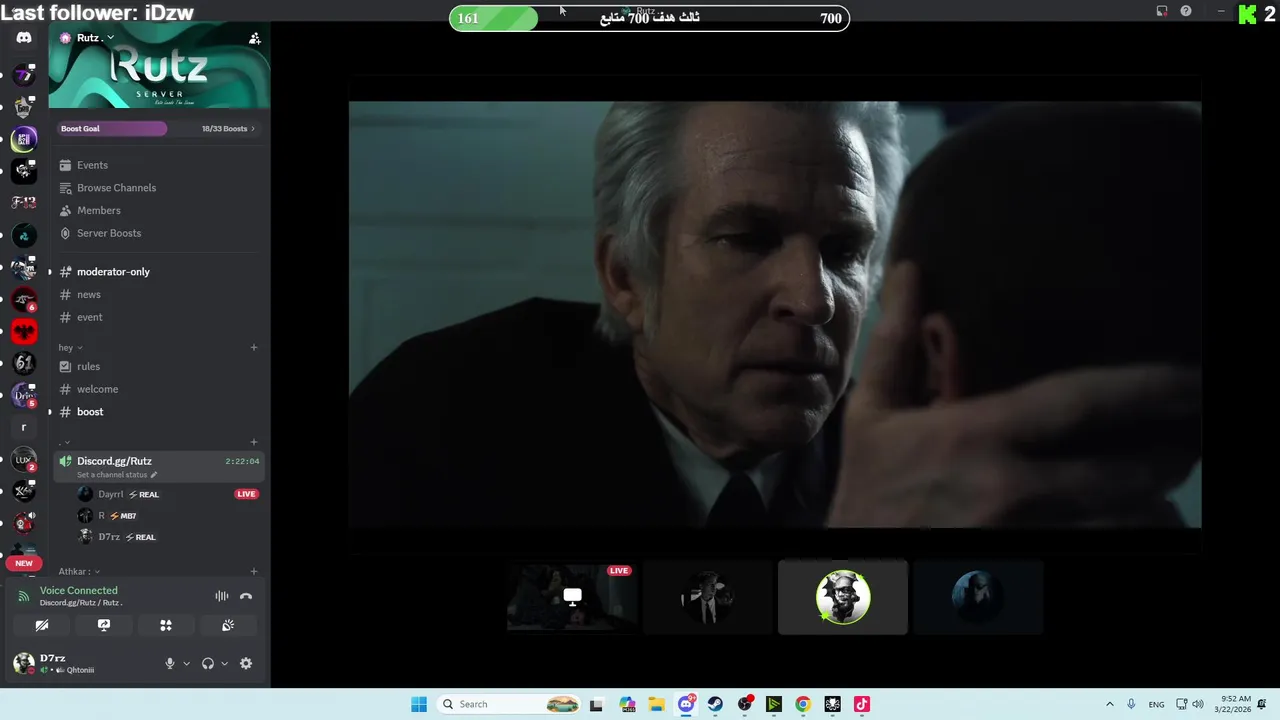Open Server Boosts entry
The height and width of the screenshot is (720, 1280).
(x=160, y=233)
